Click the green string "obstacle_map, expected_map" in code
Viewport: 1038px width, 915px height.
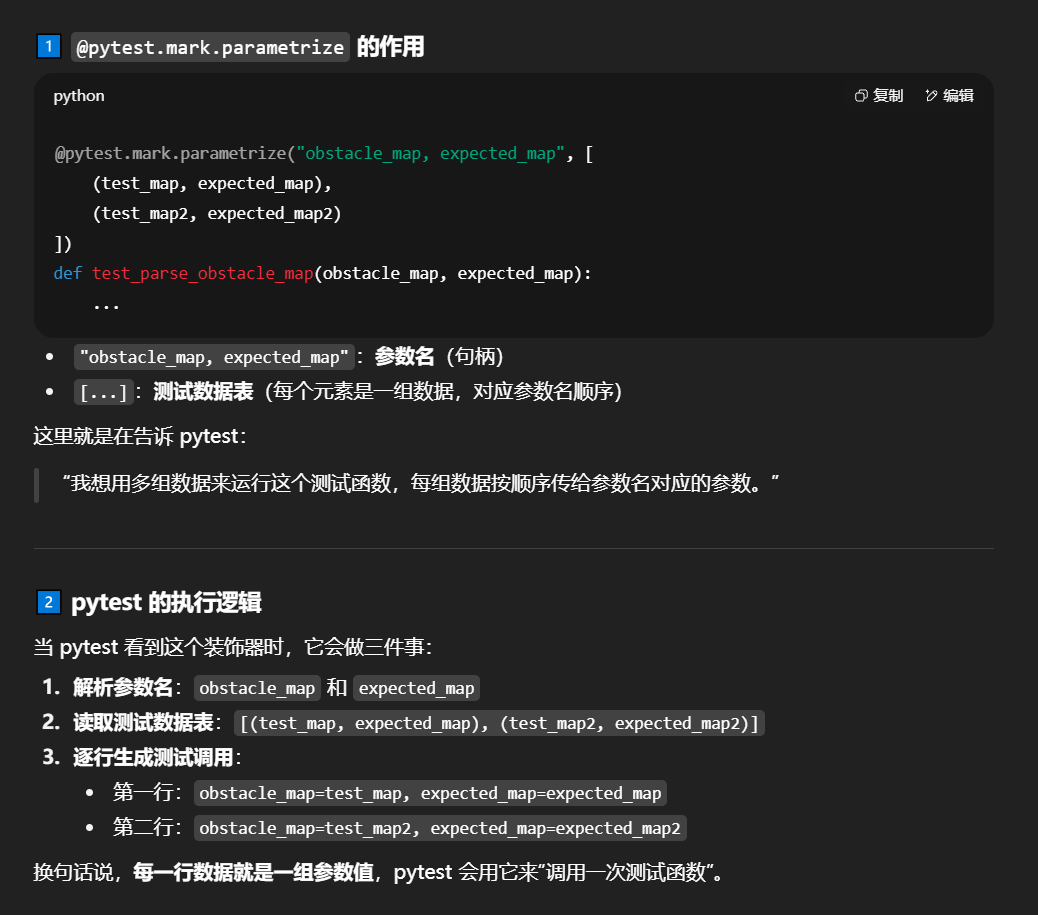click(430, 154)
